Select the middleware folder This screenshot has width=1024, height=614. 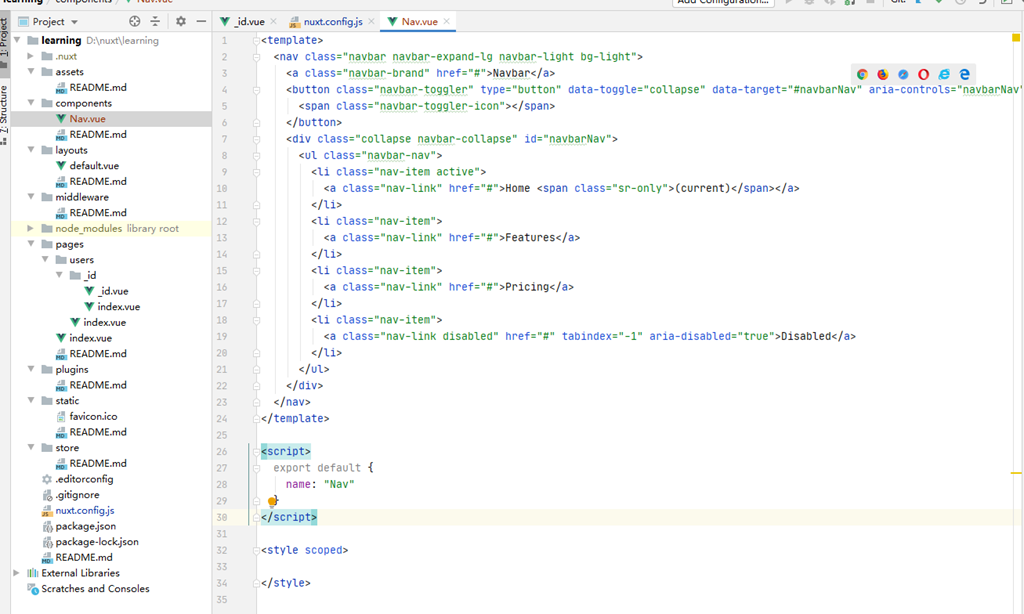tap(82, 197)
